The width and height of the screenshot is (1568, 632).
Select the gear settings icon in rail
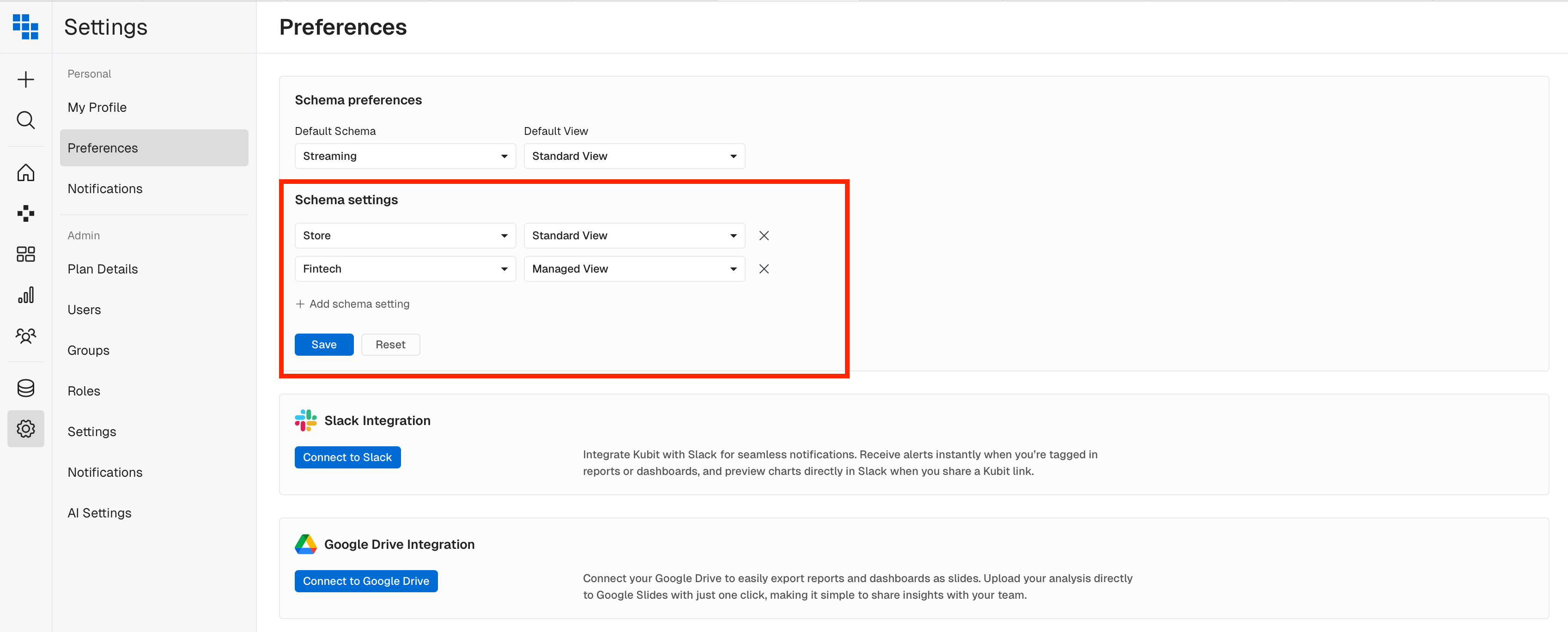tap(25, 429)
